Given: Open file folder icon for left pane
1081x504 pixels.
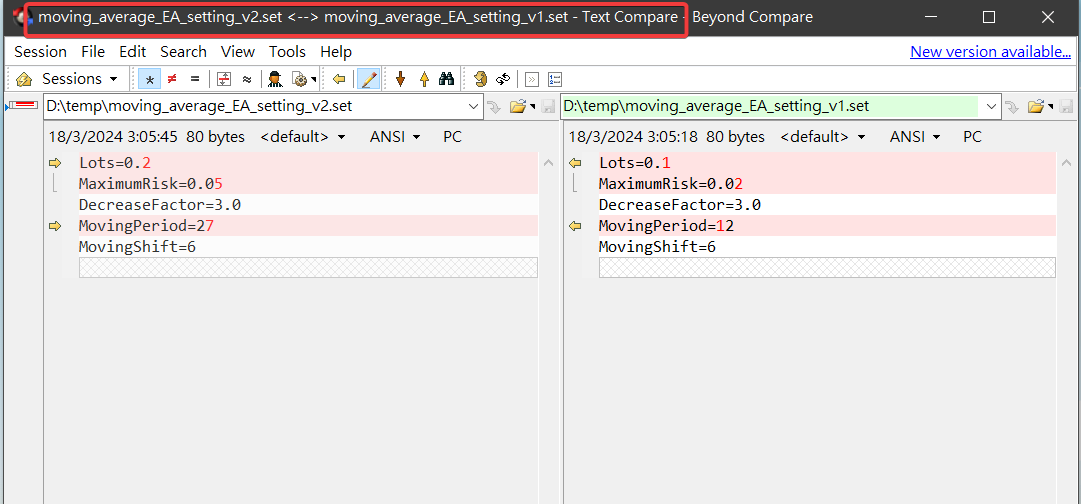Looking at the screenshot, I should coord(517,106).
